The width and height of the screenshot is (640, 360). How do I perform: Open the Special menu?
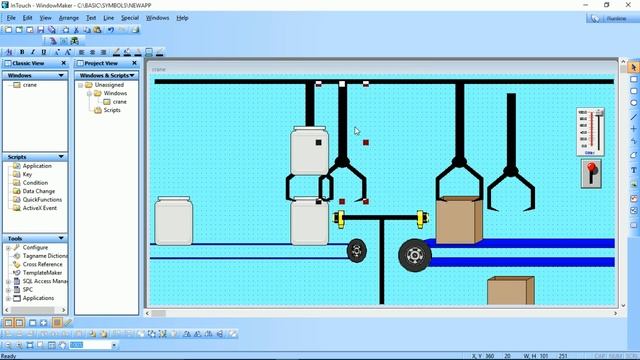pos(130,18)
